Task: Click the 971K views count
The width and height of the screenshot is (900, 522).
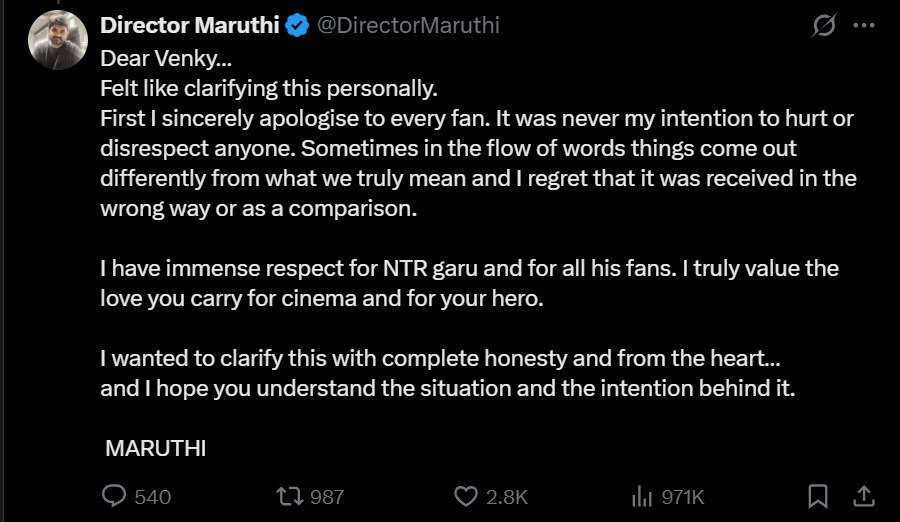Action: pos(684,497)
